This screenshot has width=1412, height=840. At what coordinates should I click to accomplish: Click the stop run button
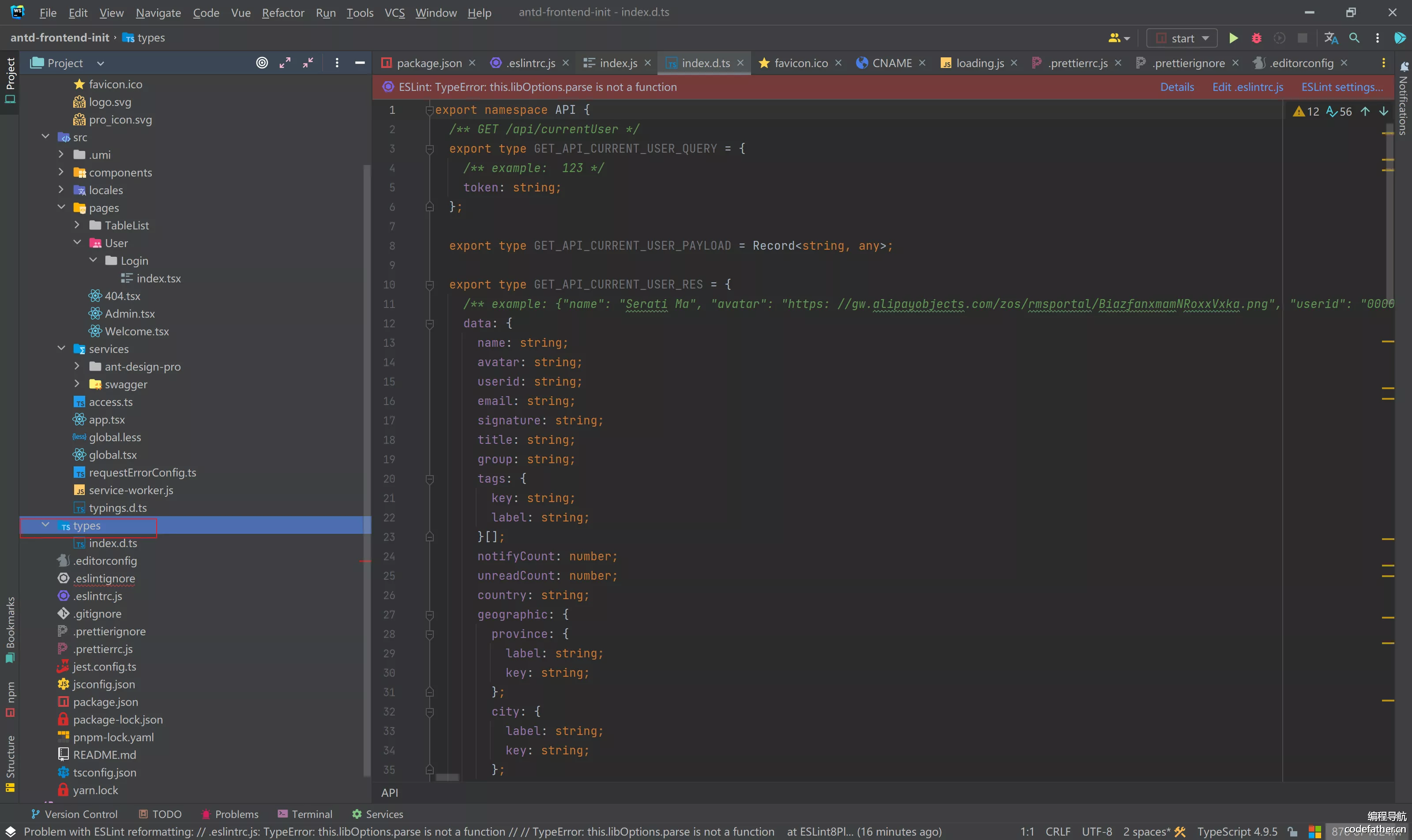click(x=1303, y=38)
